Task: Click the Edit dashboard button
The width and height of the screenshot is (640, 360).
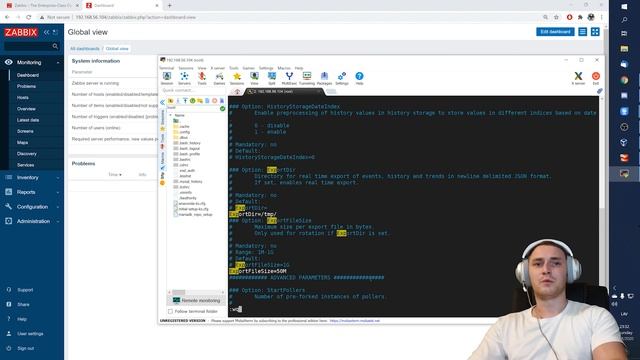Action: pos(555,32)
